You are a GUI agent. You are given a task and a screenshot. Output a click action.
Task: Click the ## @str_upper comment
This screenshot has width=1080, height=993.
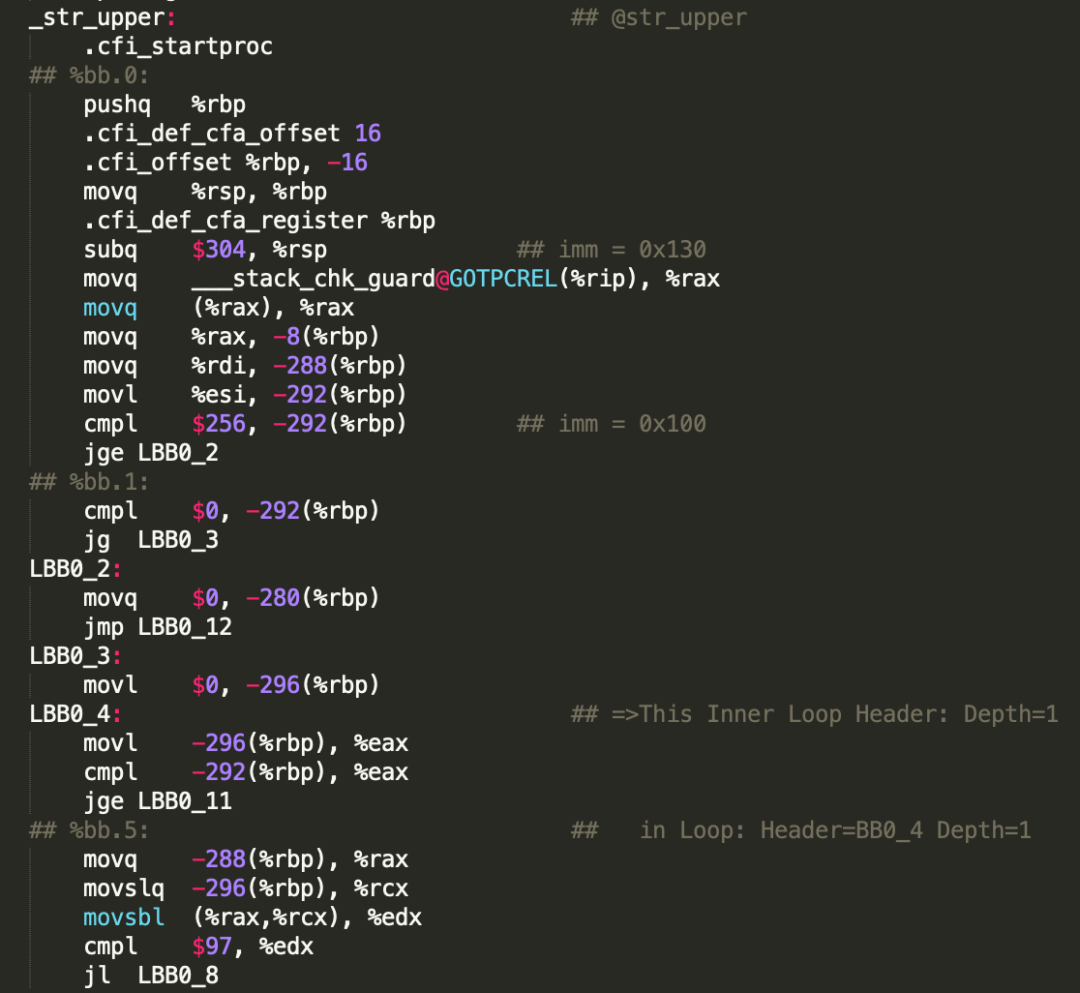click(x=659, y=18)
